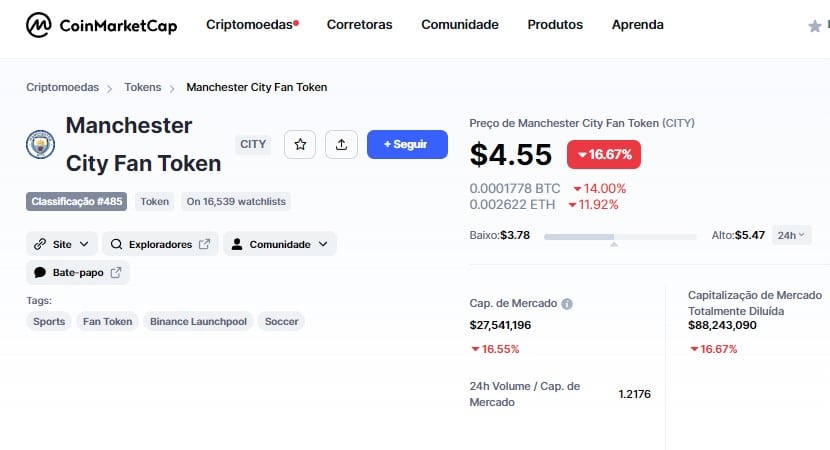Open the Produtos menu
The image size is (830, 450).
[555, 24]
